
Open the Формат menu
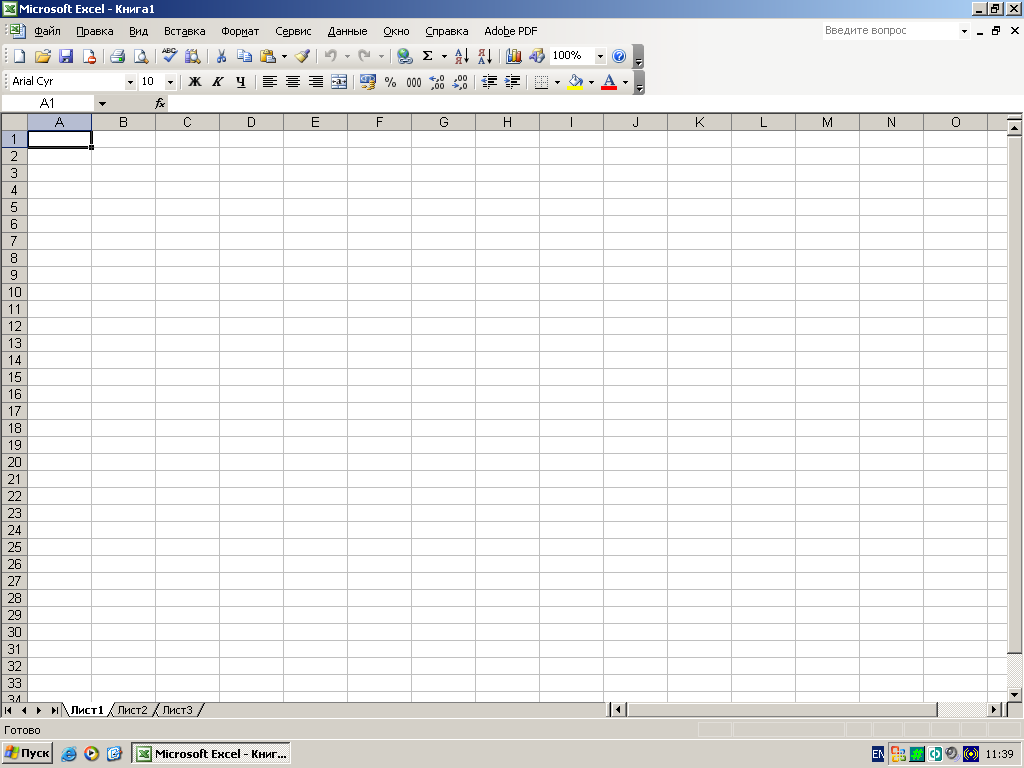240,31
